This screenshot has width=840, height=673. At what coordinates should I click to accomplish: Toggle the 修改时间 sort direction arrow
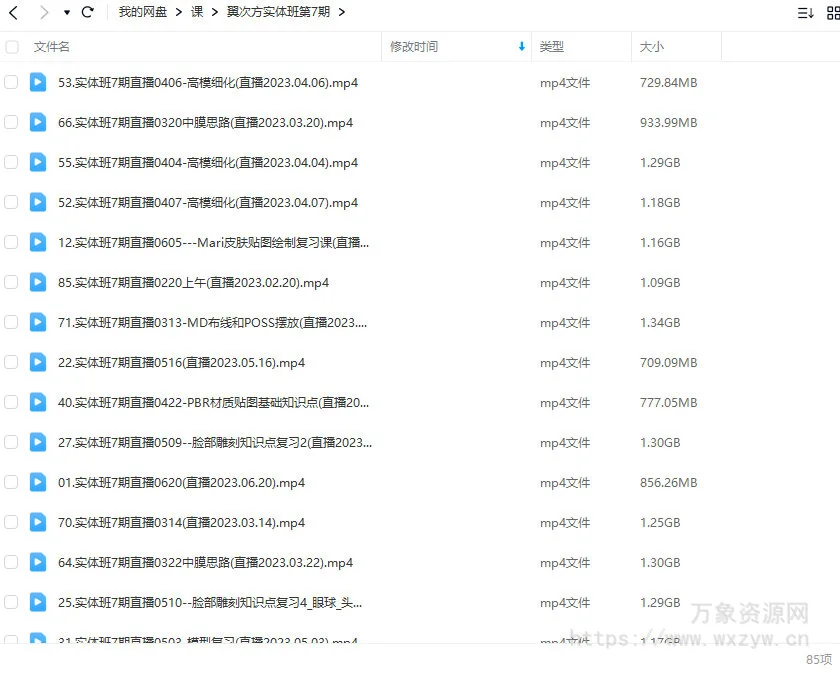(x=519, y=46)
